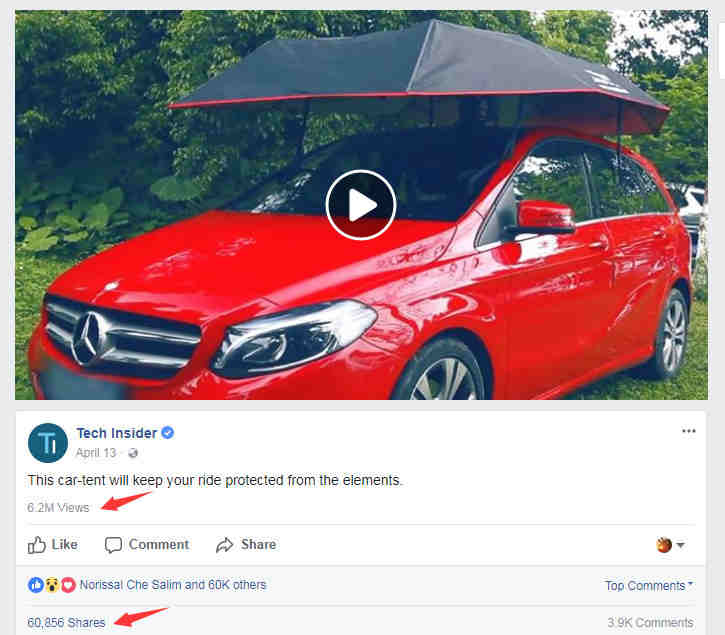Open list of Norissal Che Salim and 60K others
Viewport: 725px width, 635px height.
(173, 585)
